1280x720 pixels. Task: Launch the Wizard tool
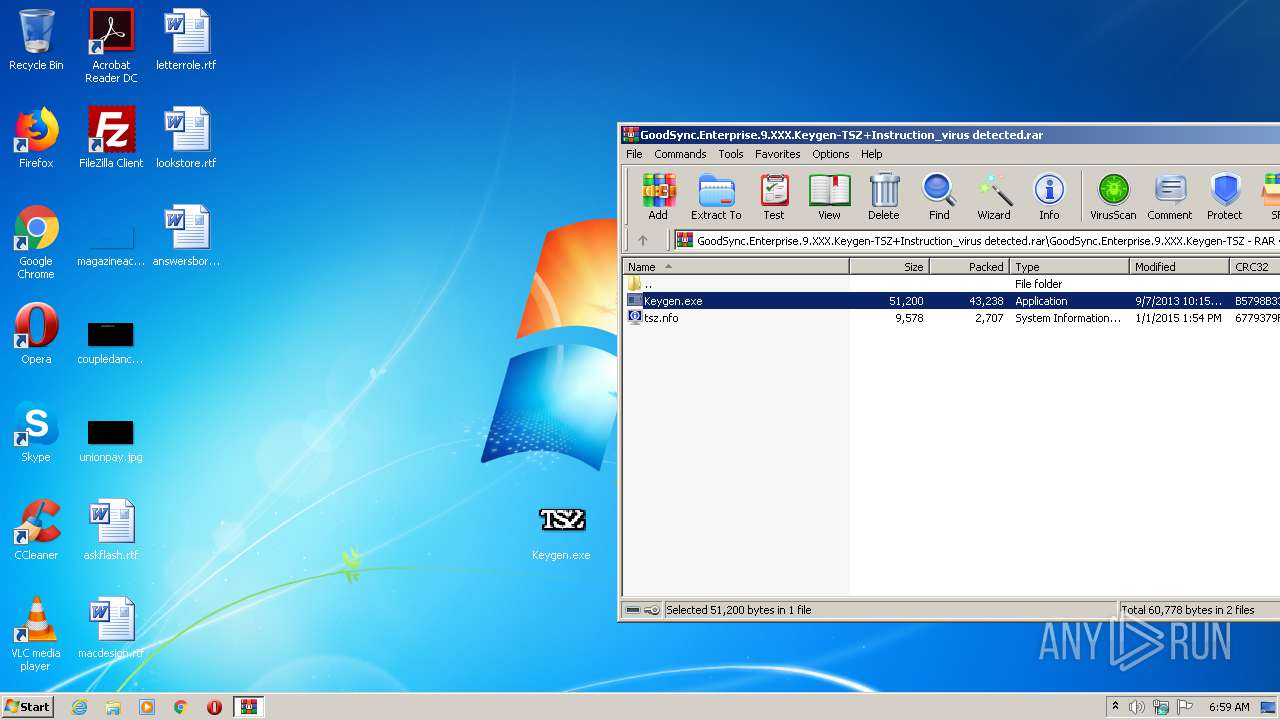[994, 196]
